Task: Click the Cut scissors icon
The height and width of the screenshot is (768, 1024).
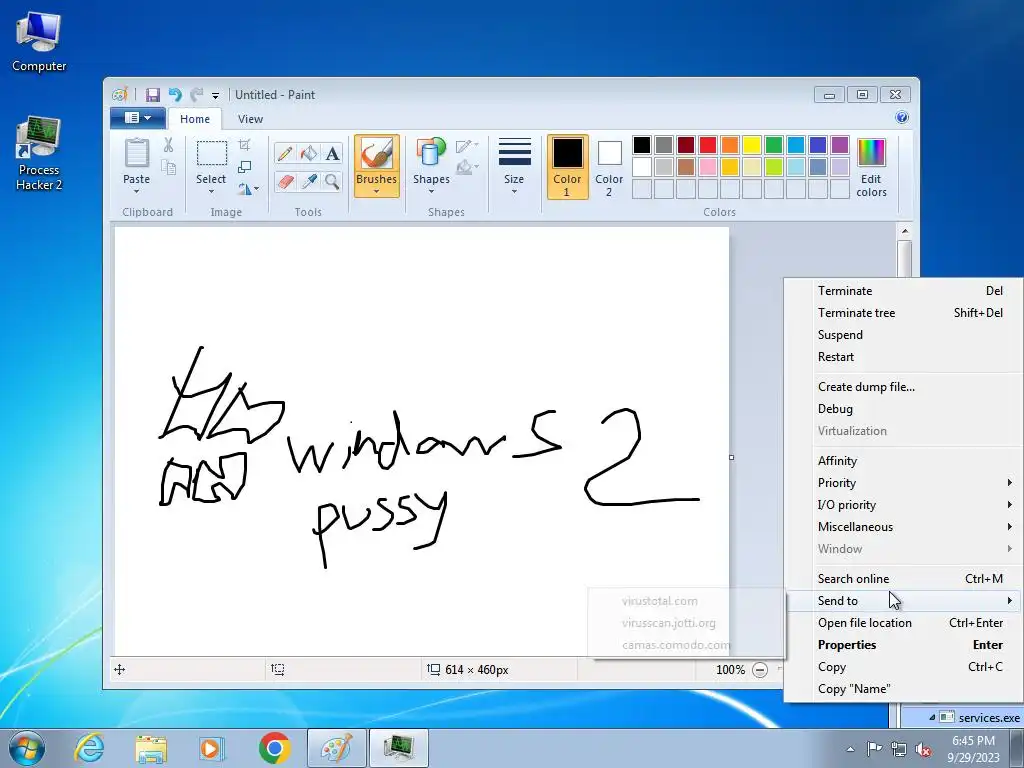Action: (168, 145)
